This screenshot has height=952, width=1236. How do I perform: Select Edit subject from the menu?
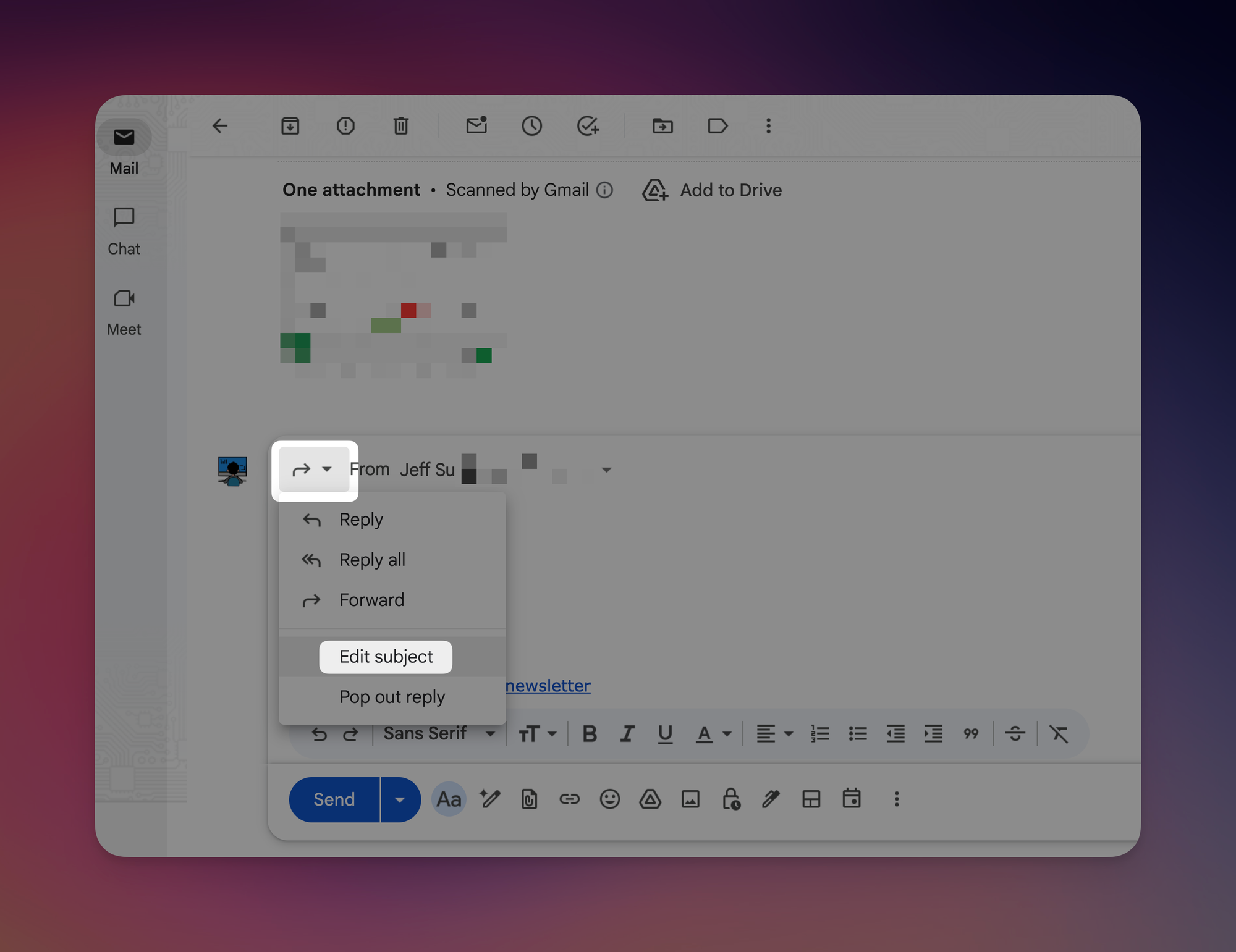(386, 657)
